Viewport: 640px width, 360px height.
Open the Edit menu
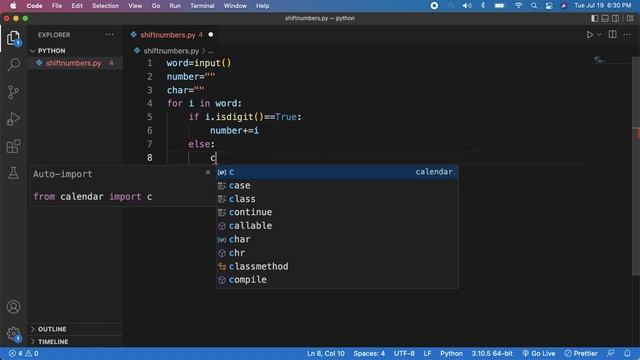(x=77, y=6)
